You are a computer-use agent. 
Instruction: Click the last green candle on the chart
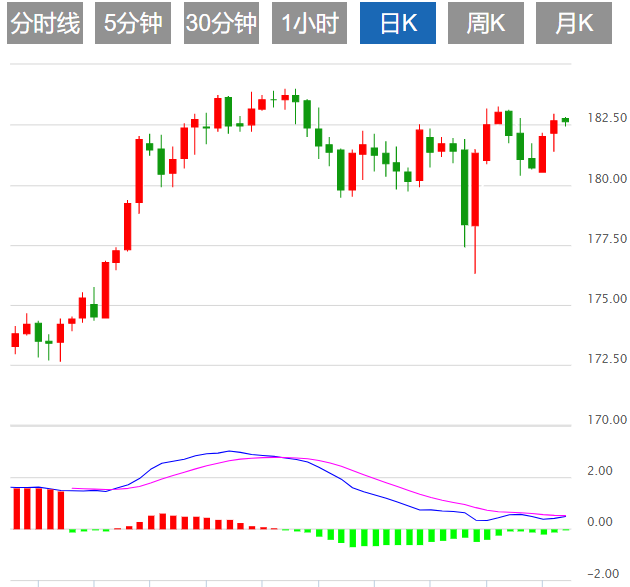[565, 120]
